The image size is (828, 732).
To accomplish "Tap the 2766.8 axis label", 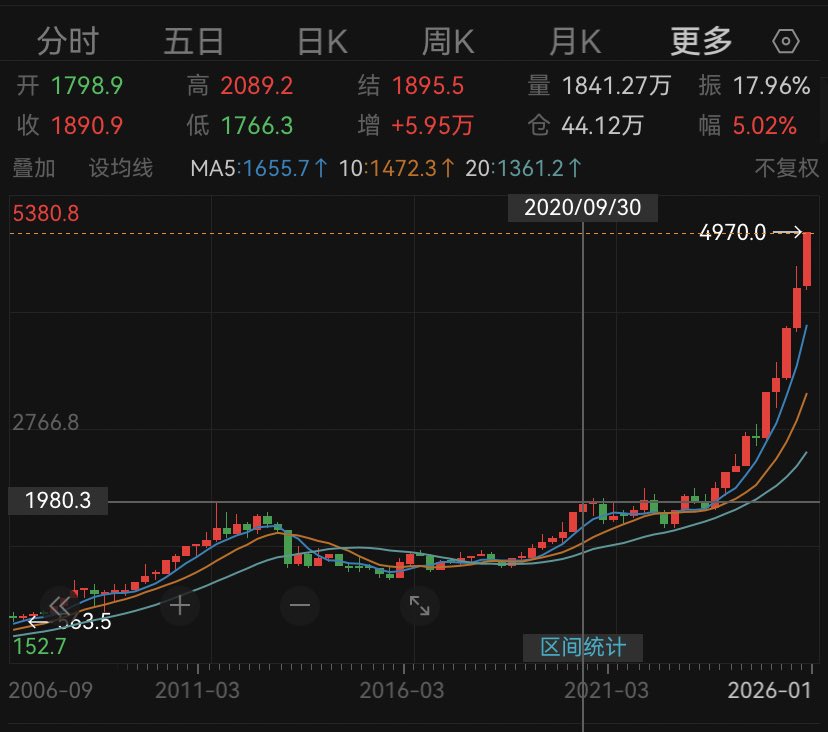I will [x=46, y=423].
